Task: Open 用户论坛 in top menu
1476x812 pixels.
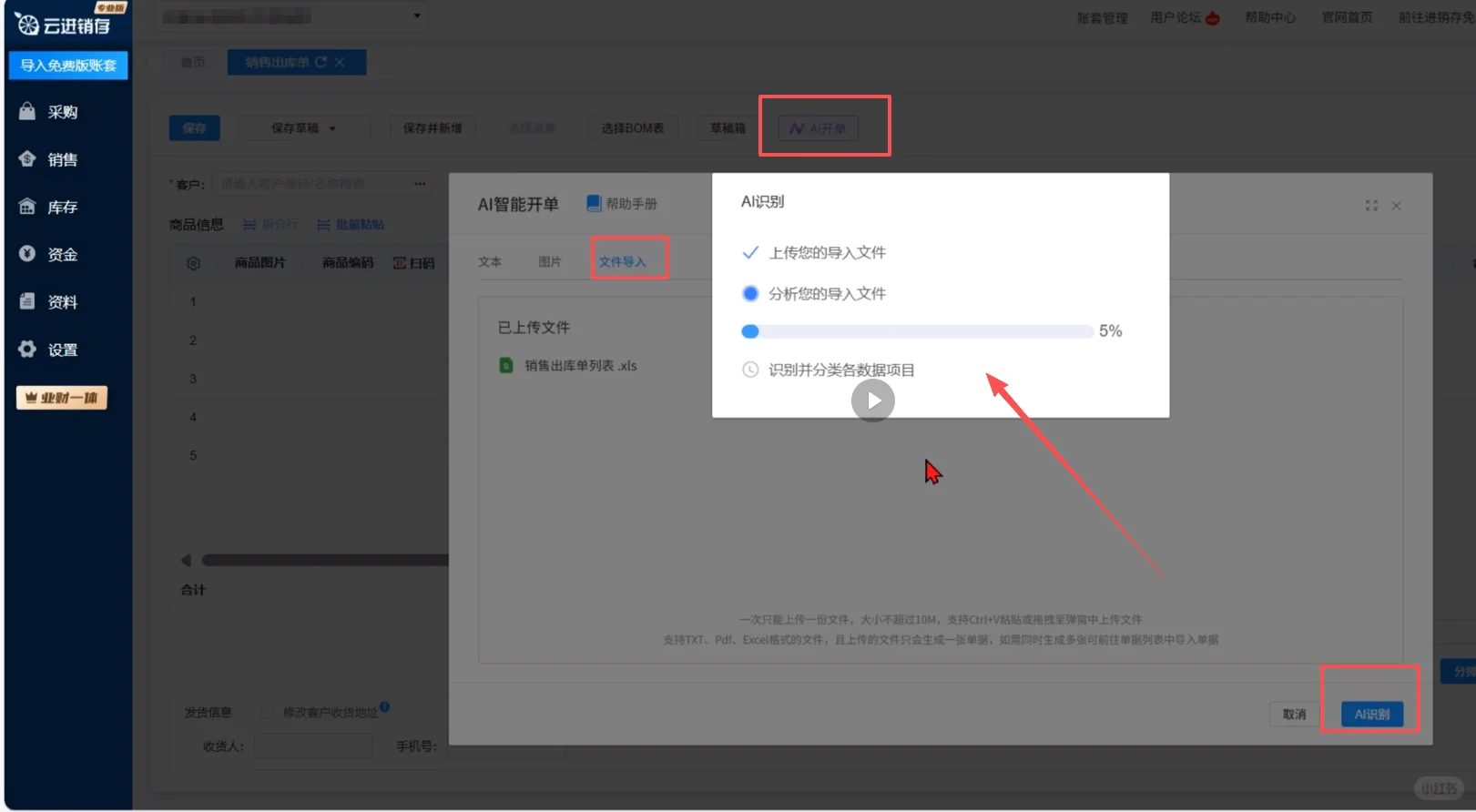Action: (x=1175, y=17)
